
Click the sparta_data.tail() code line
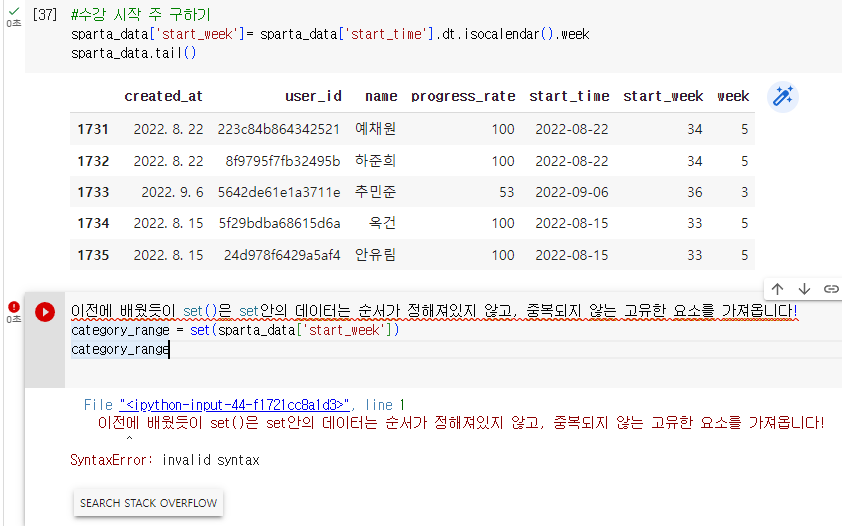(134, 53)
